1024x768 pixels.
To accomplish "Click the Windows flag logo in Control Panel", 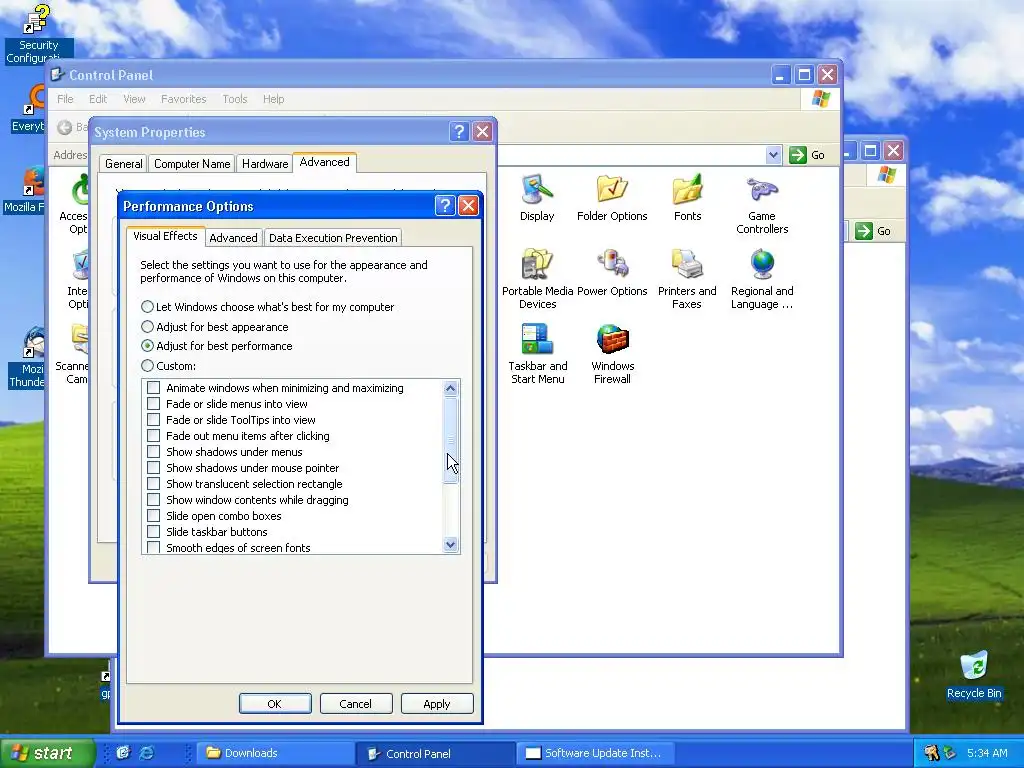I will 821,99.
